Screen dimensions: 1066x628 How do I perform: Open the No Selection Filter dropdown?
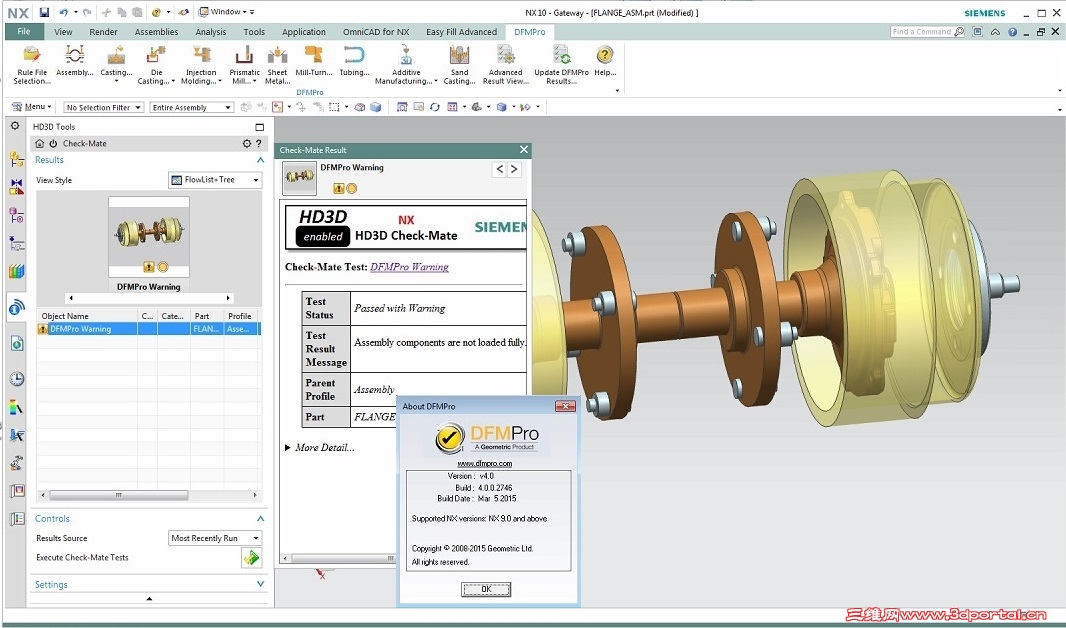coord(103,107)
